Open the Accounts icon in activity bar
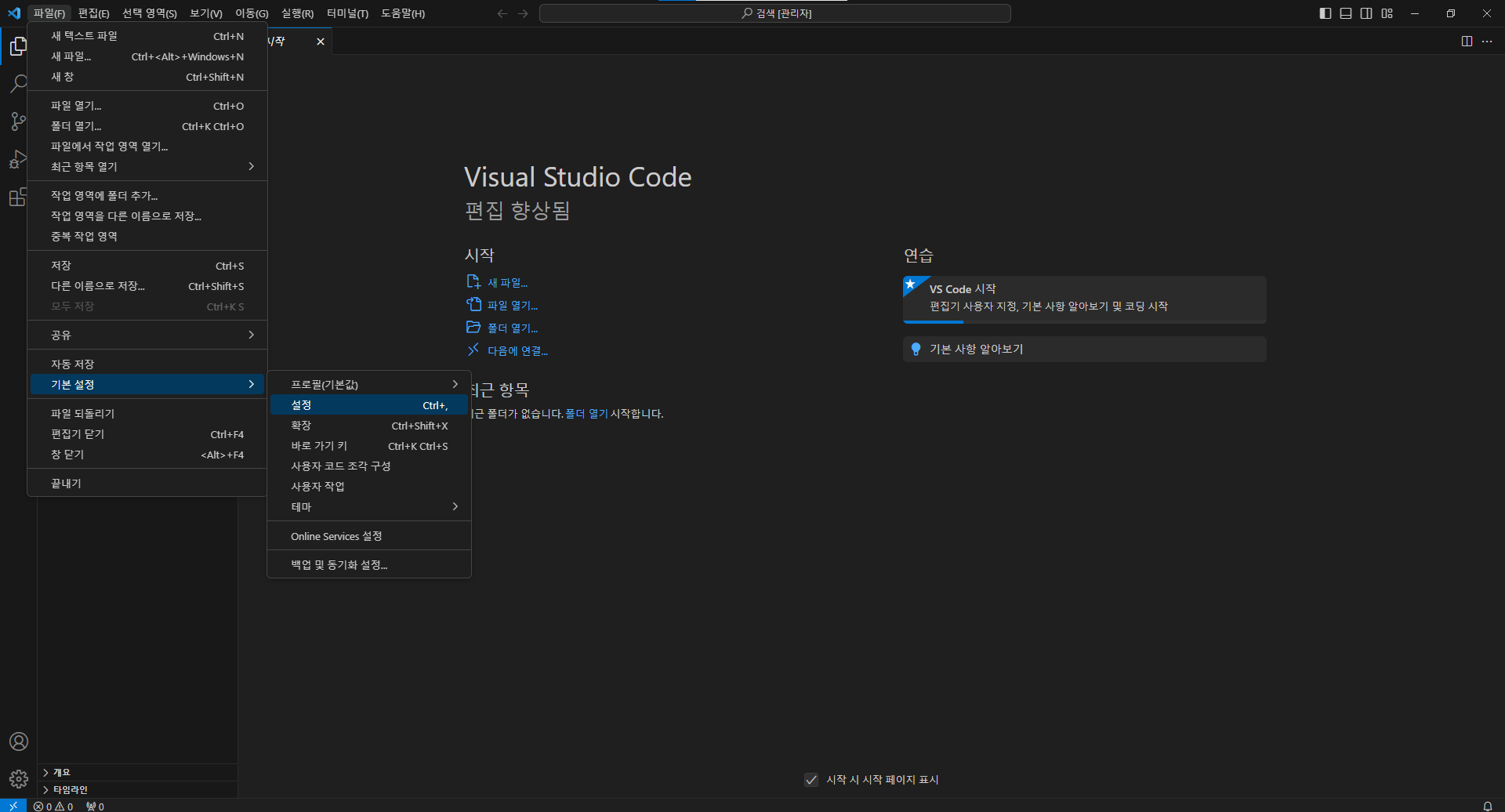 [x=19, y=741]
